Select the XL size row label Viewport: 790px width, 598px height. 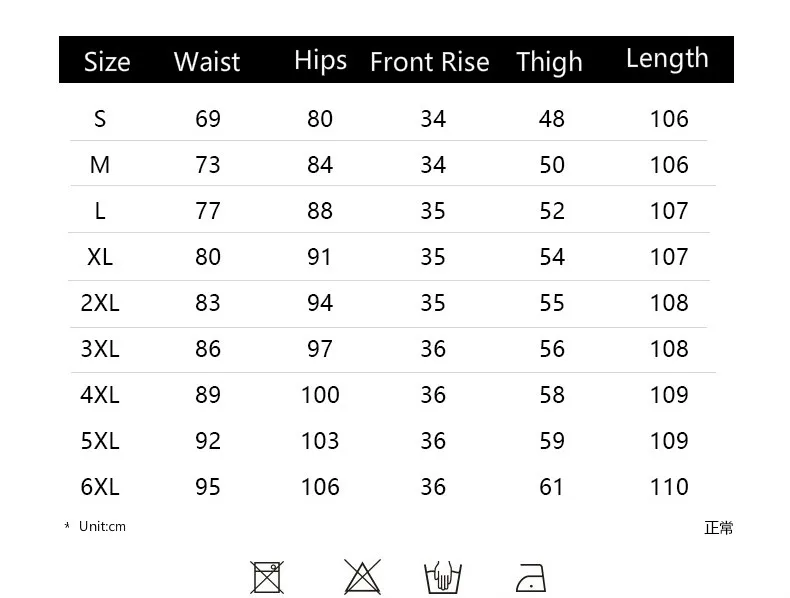coord(100,257)
